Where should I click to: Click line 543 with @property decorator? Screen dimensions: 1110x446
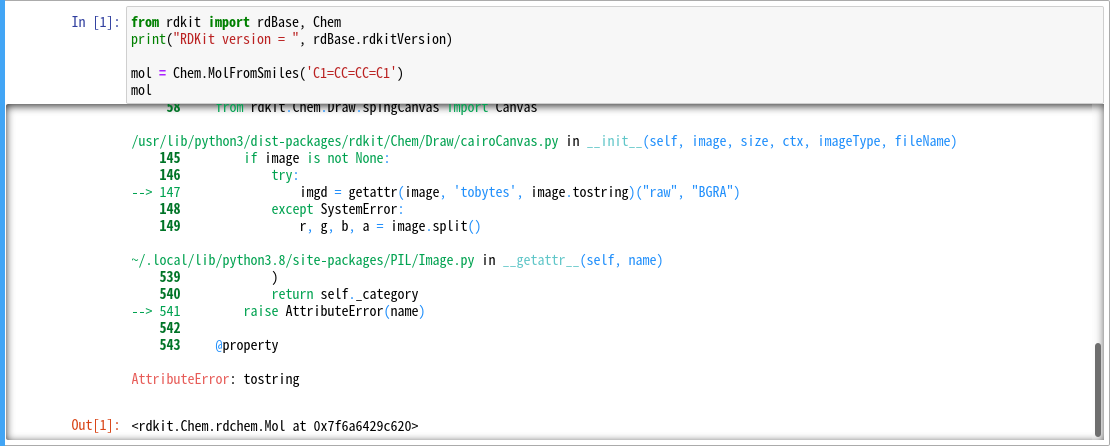pos(219,345)
